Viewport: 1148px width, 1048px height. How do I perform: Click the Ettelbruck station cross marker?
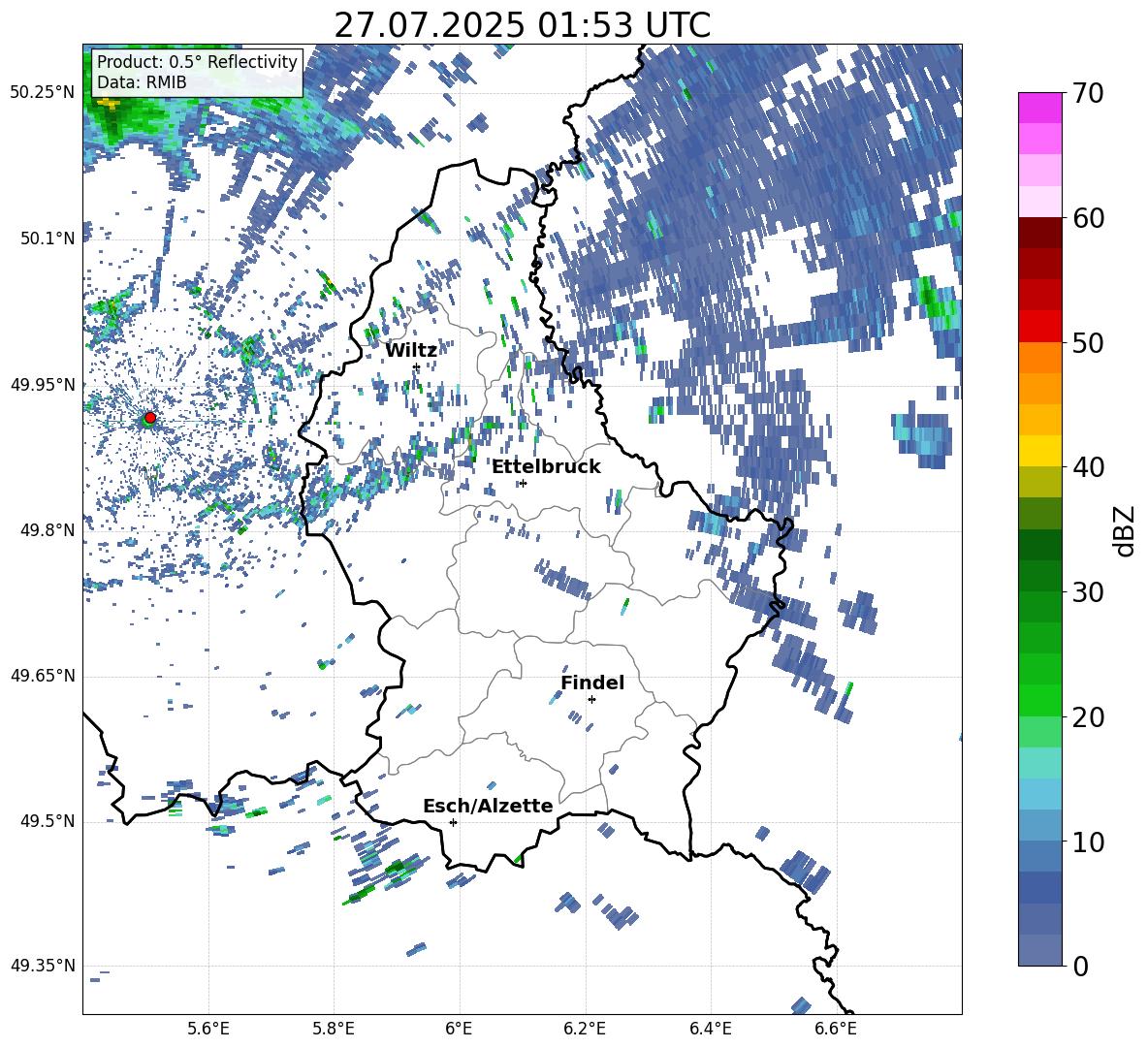tap(523, 483)
